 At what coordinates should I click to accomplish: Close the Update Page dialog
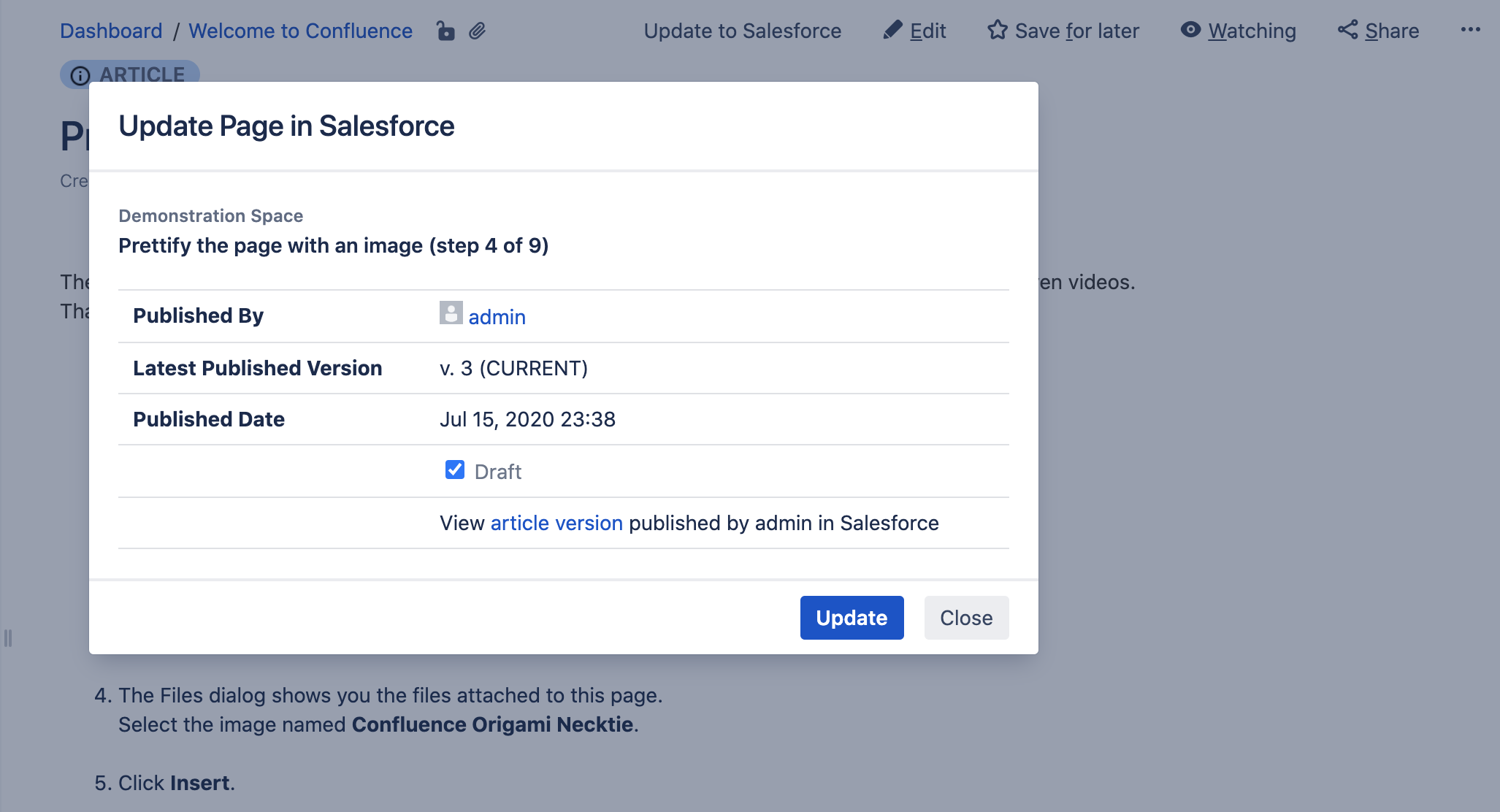[x=965, y=618]
